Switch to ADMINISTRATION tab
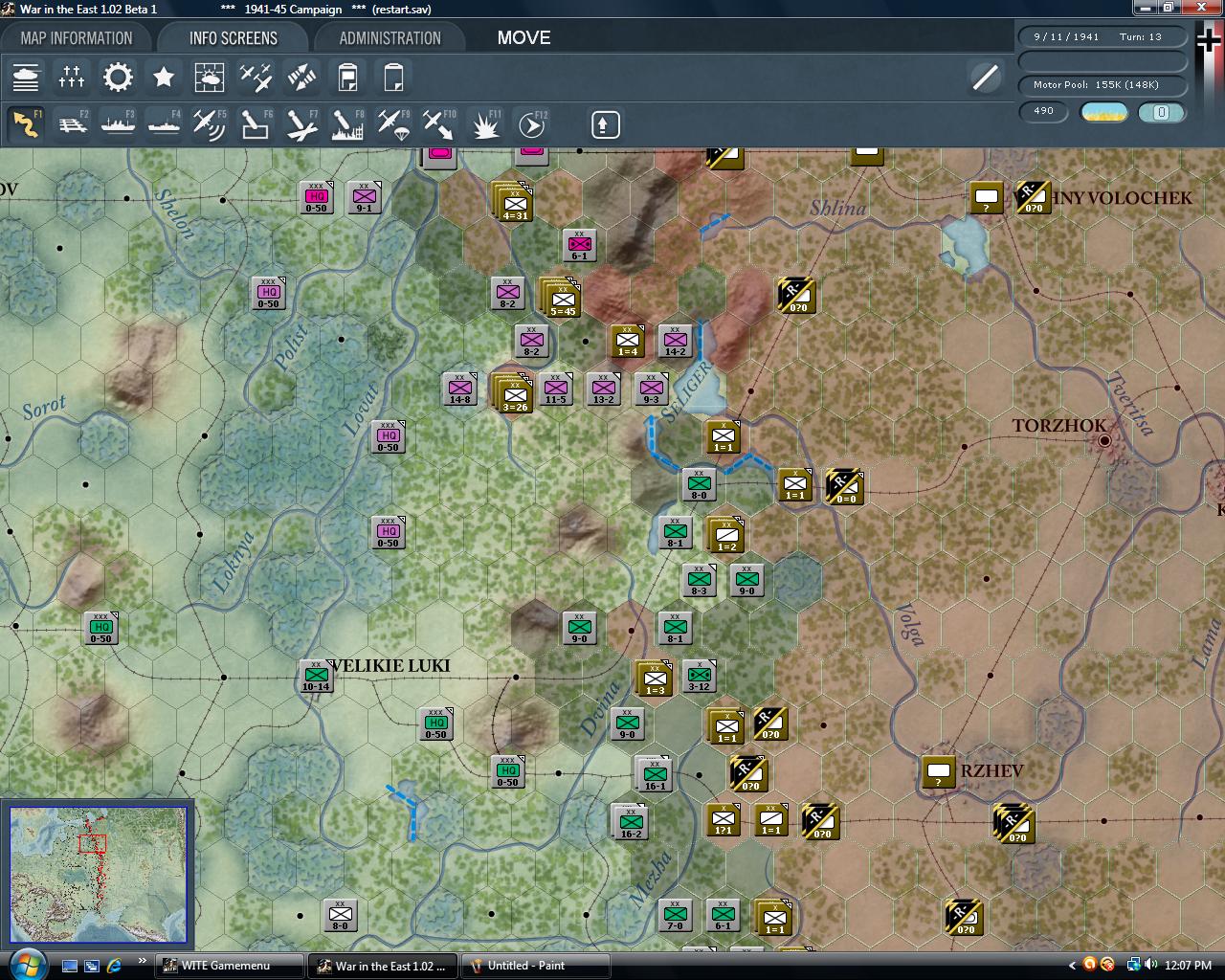This screenshot has height=980, width=1225. (x=390, y=38)
